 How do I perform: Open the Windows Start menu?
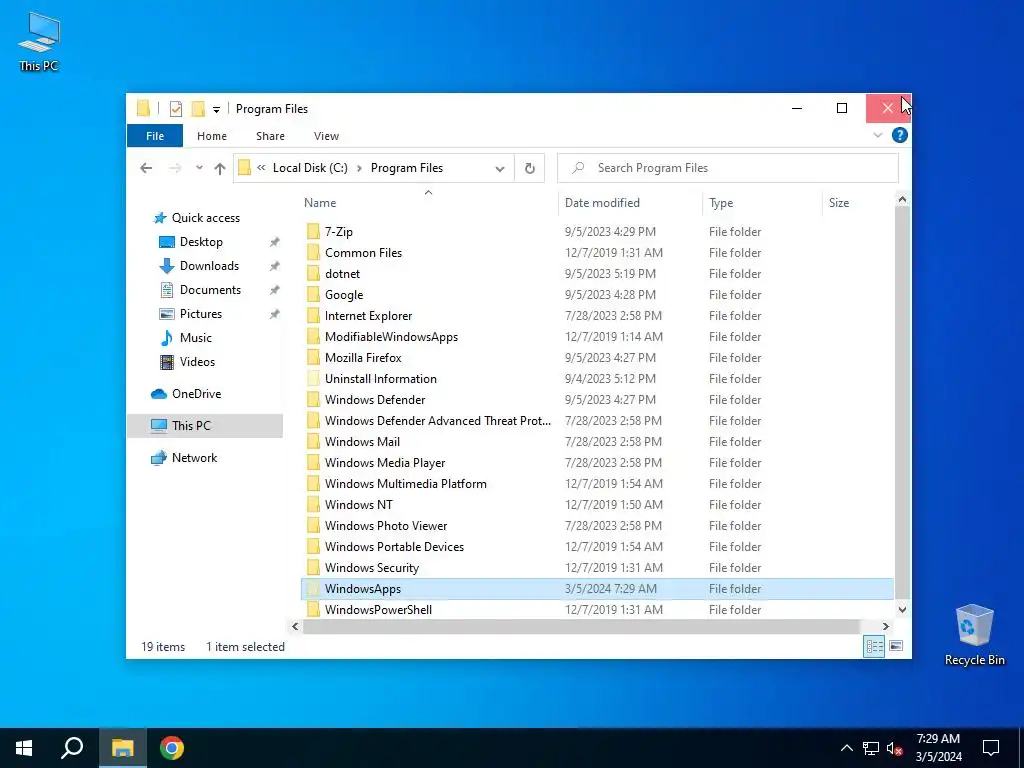(24, 748)
